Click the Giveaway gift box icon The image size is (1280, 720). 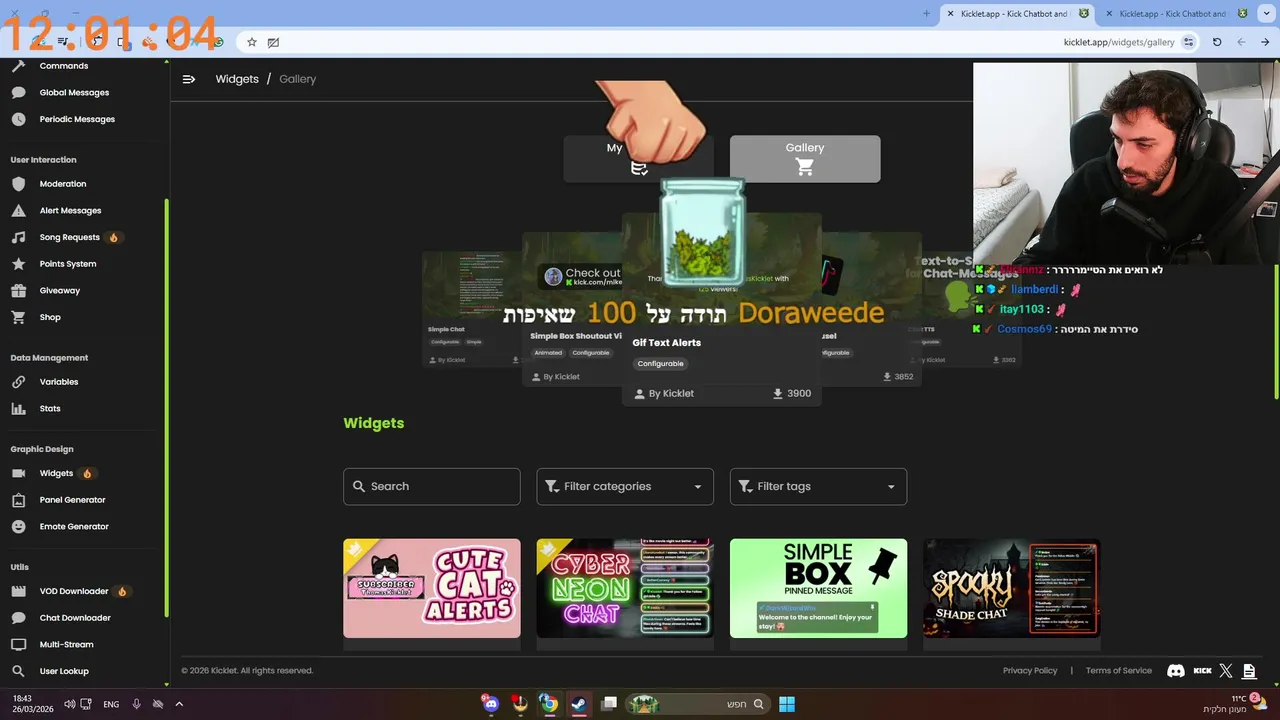[x=18, y=291]
